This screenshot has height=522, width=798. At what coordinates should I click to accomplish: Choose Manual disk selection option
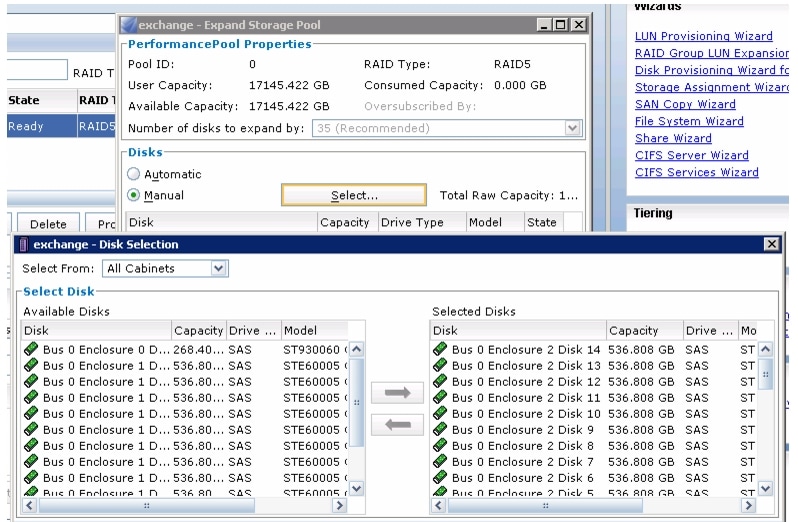(x=133, y=195)
